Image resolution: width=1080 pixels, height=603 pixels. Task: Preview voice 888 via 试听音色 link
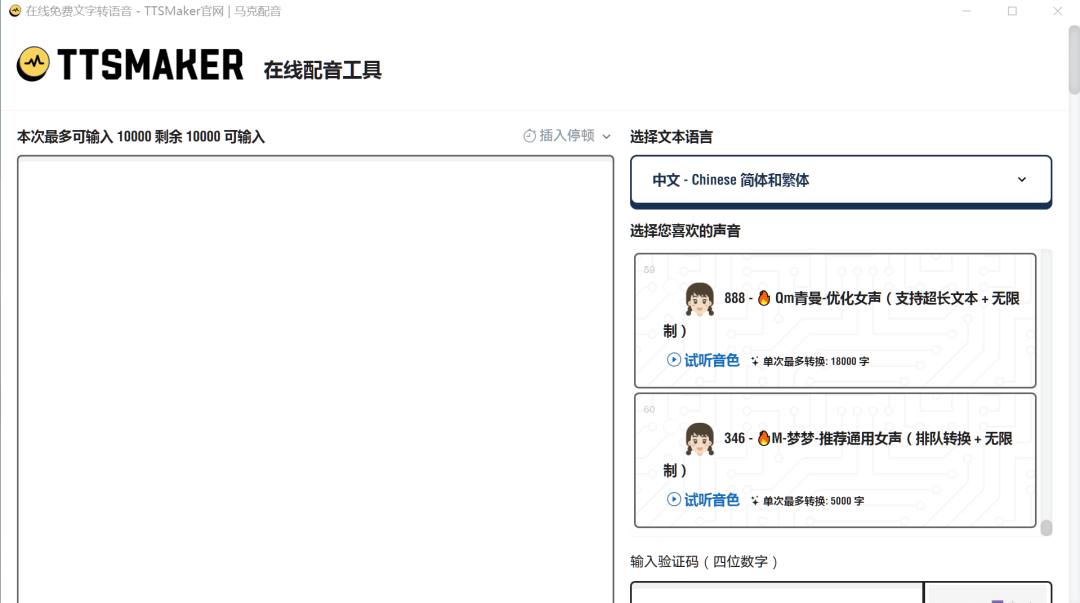705,359
